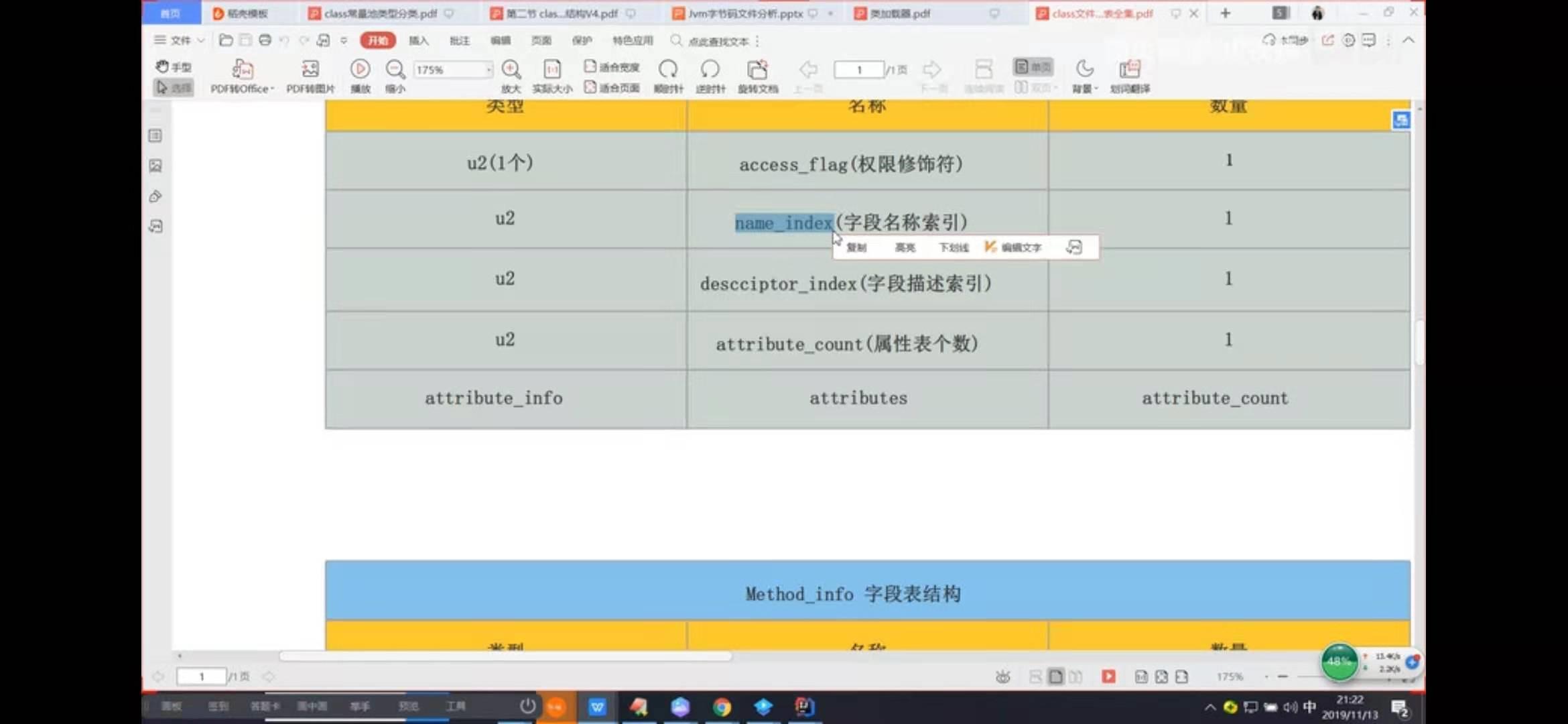This screenshot has width=1568, height=724.
Task: Choose 高亮 in the selection popup
Action: coord(905,247)
